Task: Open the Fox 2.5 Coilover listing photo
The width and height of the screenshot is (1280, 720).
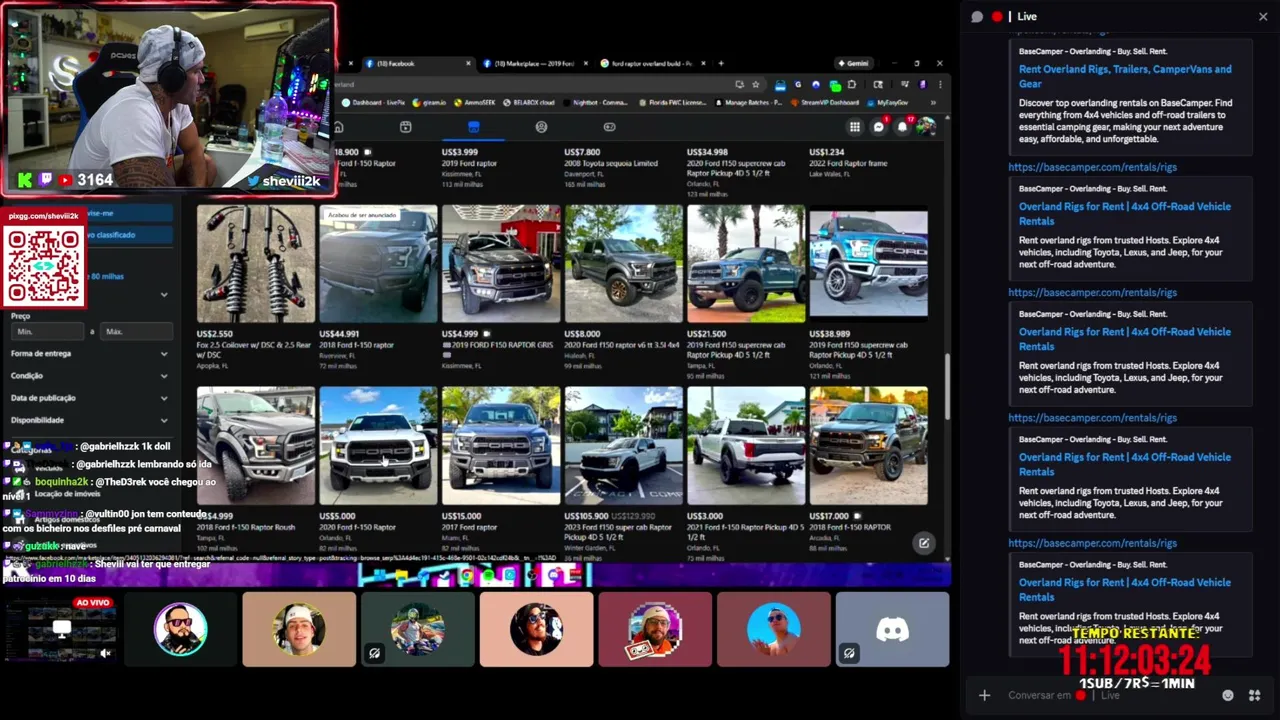Action: [x=255, y=264]
